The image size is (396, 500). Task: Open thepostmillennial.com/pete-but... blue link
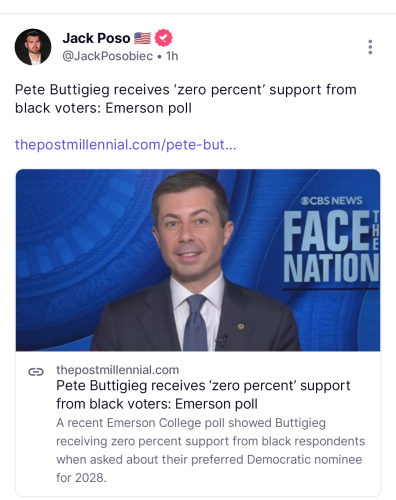pyautogui.click(x=126, y=145)
